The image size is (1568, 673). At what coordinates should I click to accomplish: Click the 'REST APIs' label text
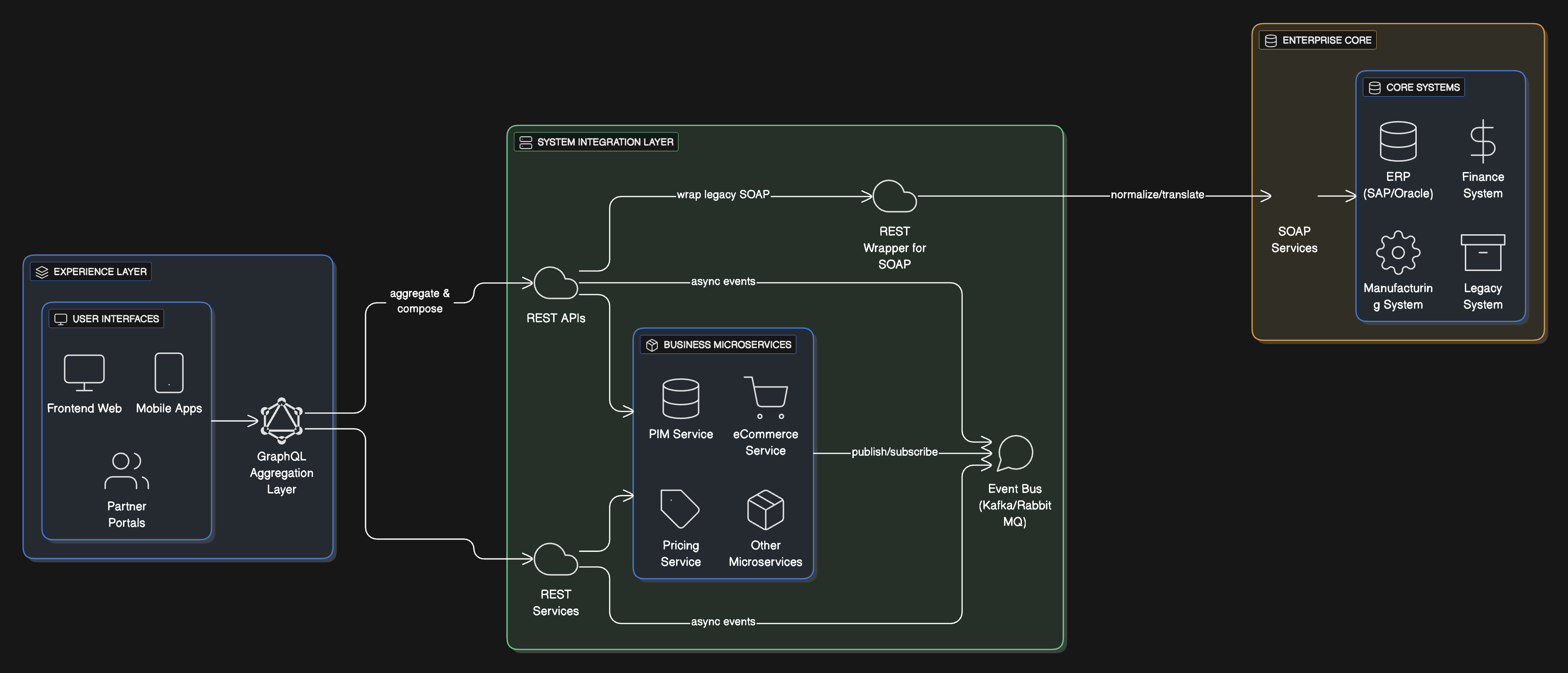pyautogui.click(x=556, y=319)
